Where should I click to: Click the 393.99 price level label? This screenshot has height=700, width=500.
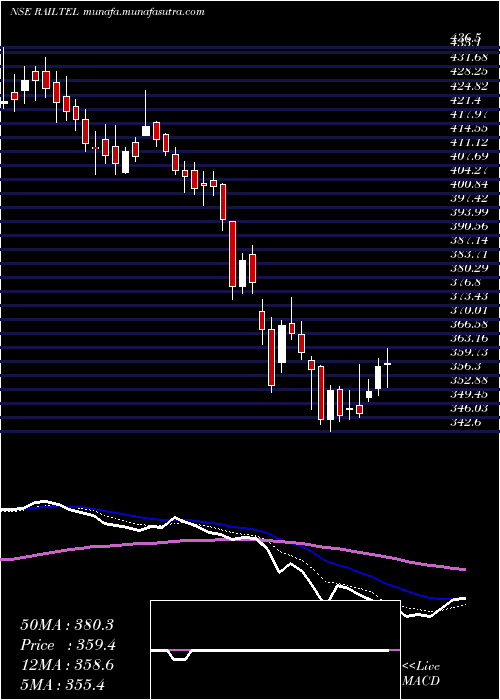click(471, 212)
